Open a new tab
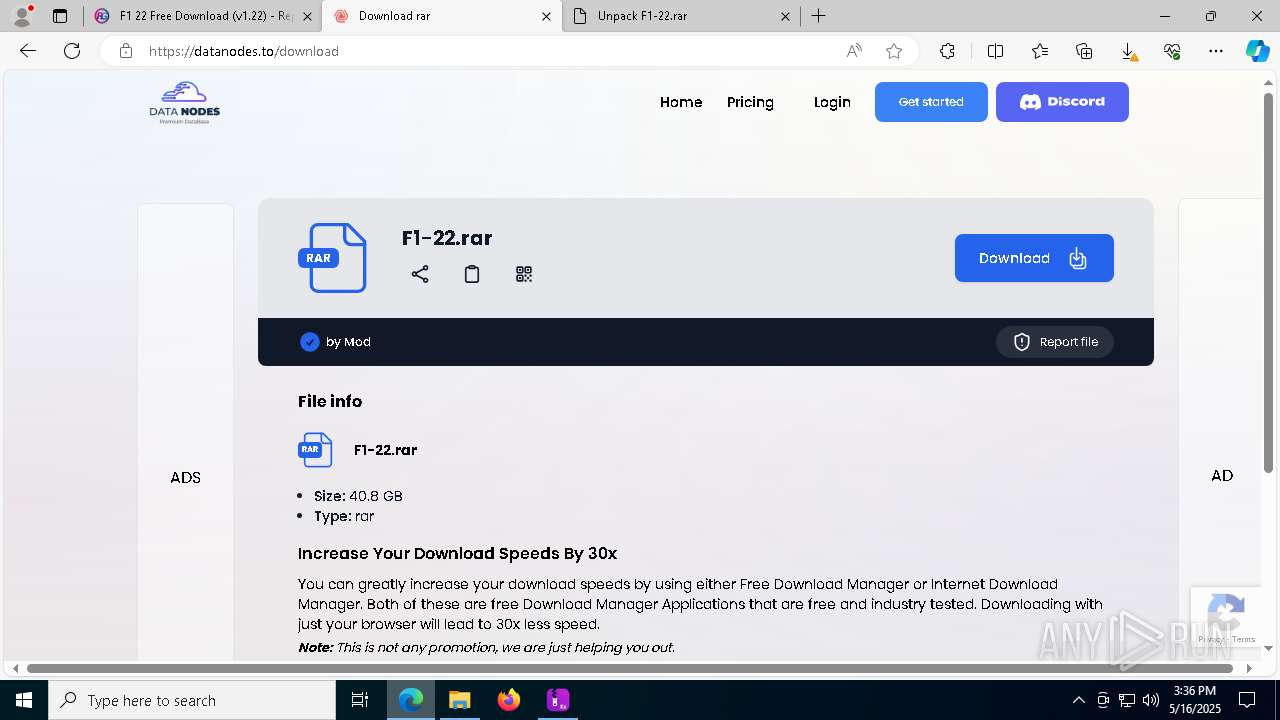 [x=818, y=16]
